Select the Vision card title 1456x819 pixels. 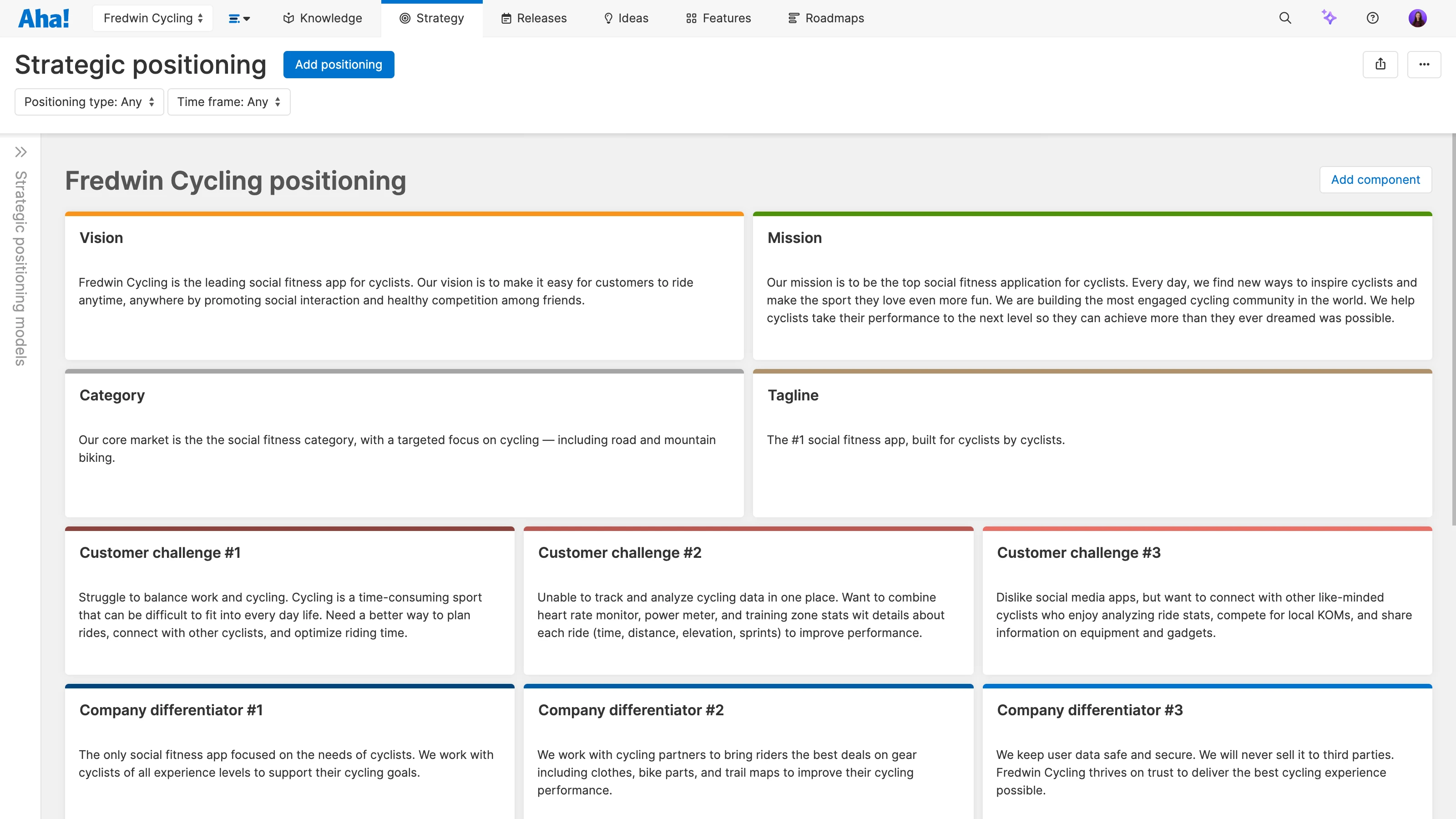tap(101, 238)
